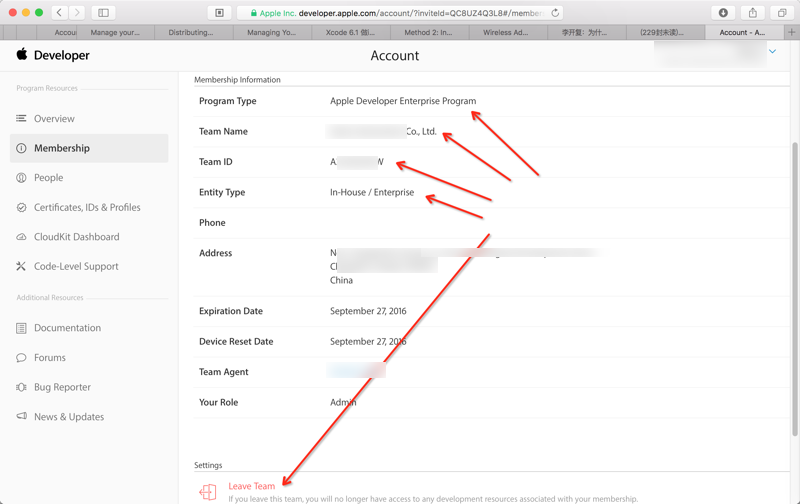Click the 'Device Reset Date' label
Viewport: 800px width, 504px height.
click(x=236, y=342)
